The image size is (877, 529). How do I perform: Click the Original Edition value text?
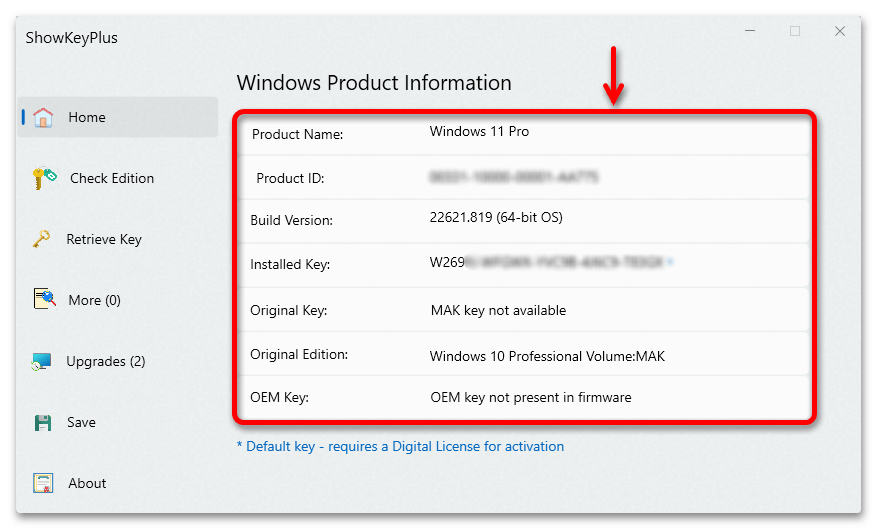(547, 356)
